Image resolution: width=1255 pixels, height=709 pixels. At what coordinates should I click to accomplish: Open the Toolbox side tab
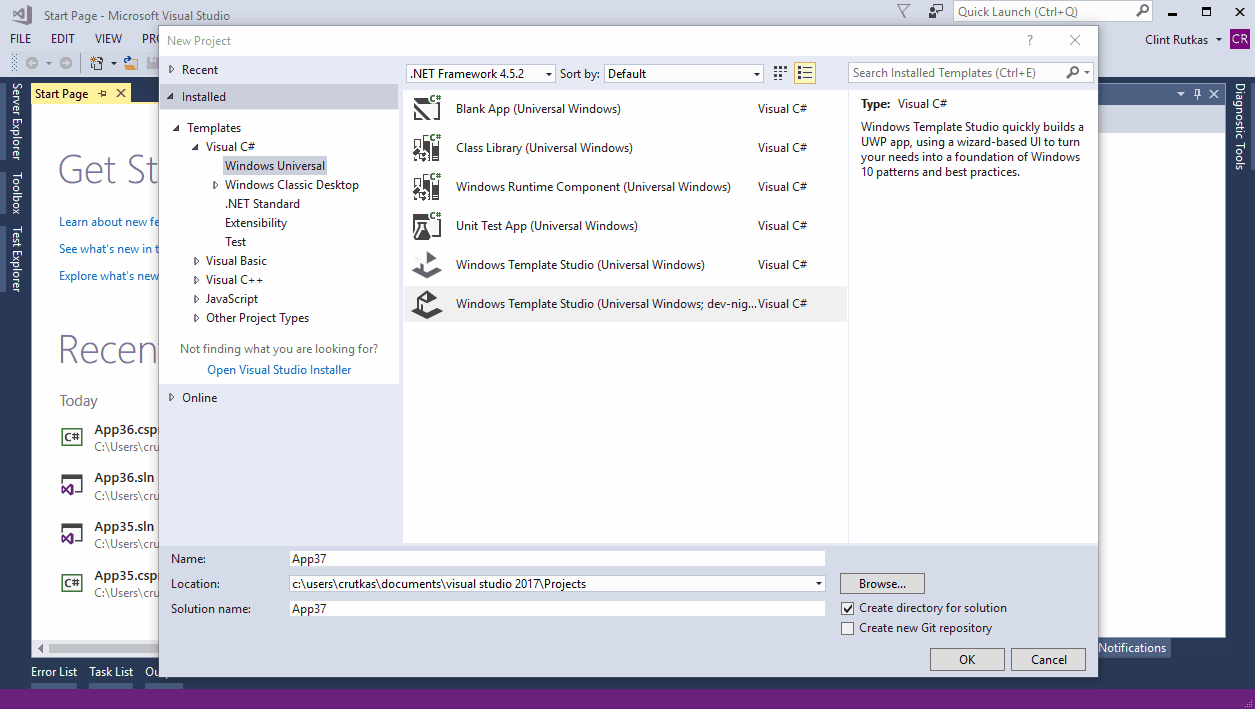(16, 194)
